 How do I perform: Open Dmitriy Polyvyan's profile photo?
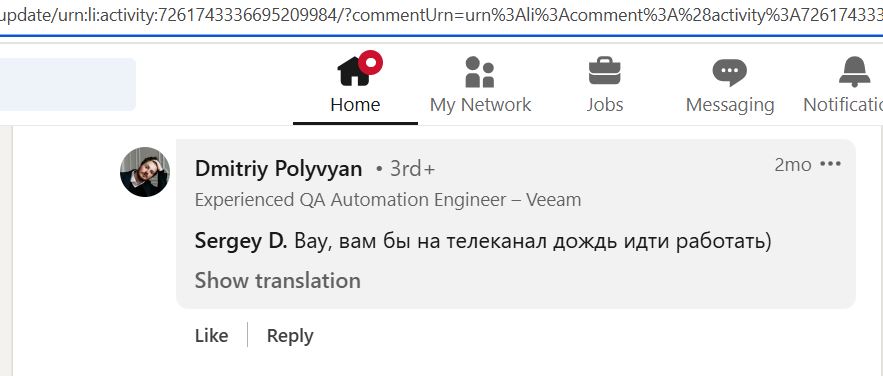tap(145, 172)
